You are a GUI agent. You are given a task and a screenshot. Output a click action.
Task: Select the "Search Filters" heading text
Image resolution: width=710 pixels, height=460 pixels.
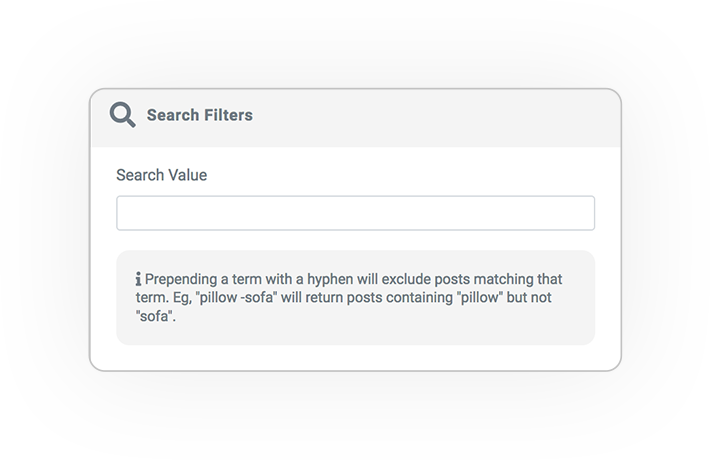[200, 115]
